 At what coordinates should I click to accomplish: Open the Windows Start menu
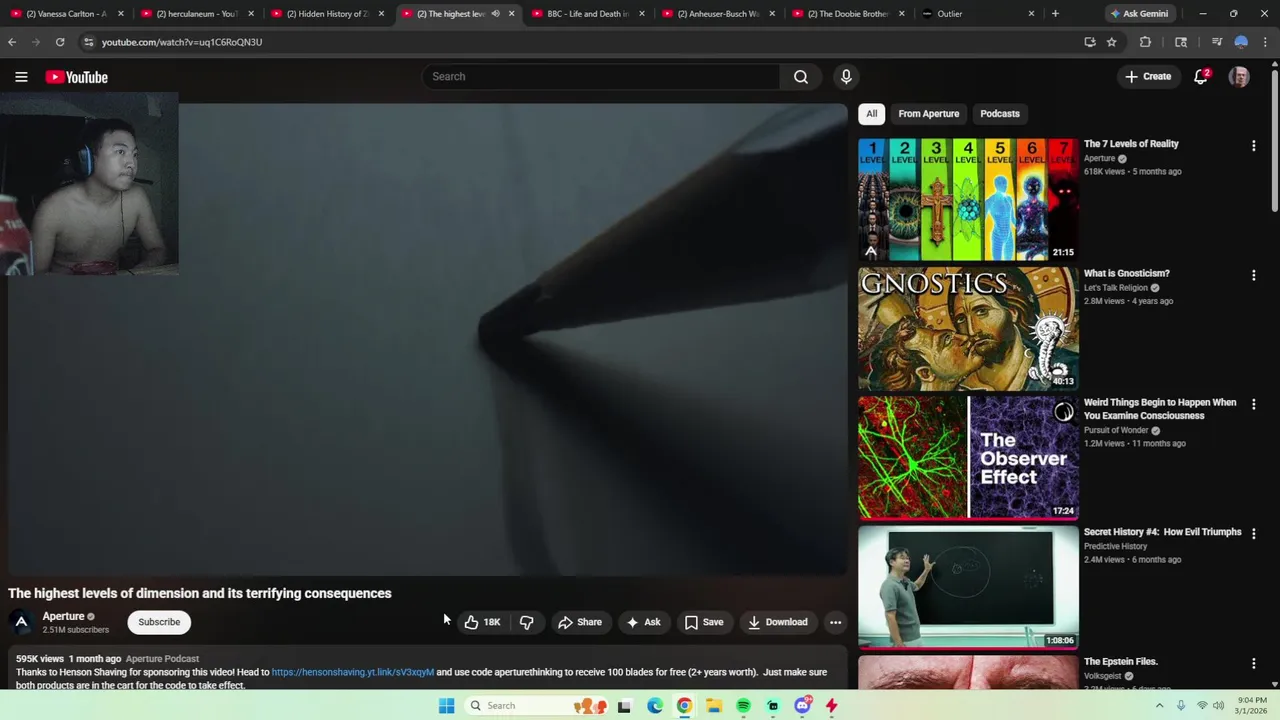point(446,706)
